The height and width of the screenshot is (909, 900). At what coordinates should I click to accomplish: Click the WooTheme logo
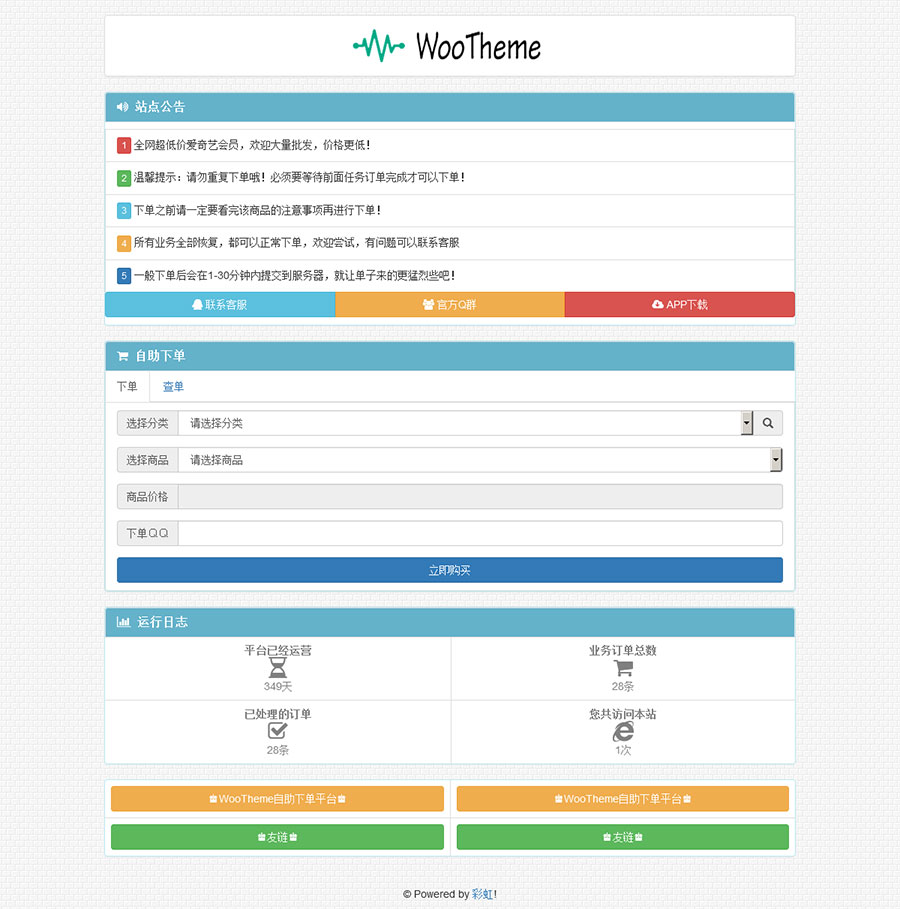tap(447, 46)
